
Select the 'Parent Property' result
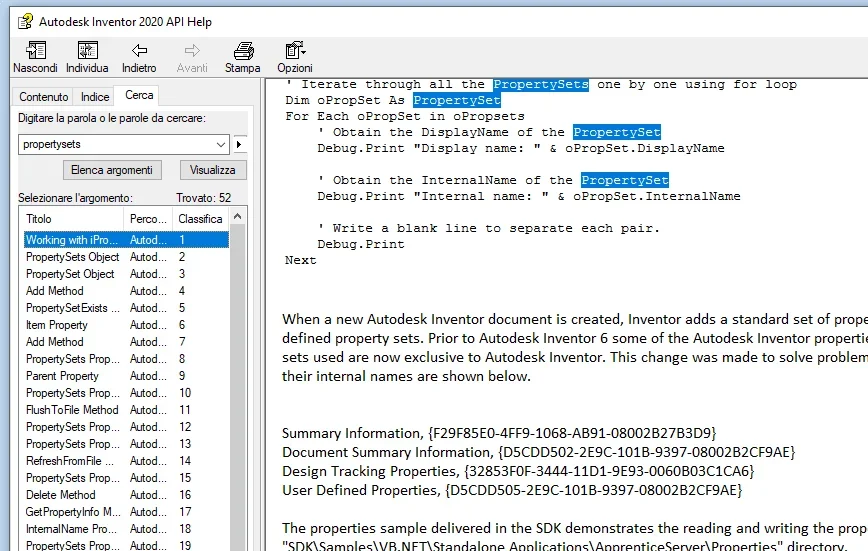126,376
